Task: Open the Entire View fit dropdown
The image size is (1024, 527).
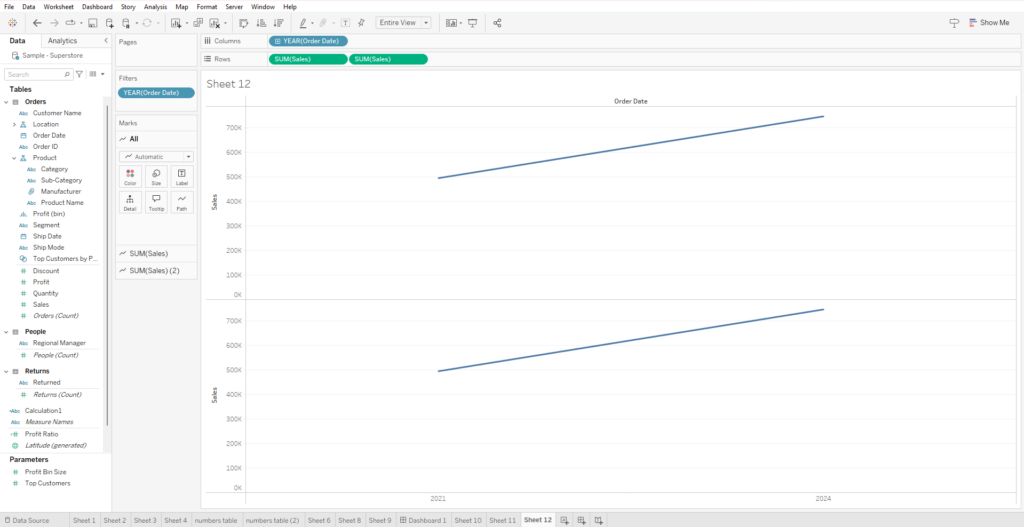Action: click(x=403, y=23)
